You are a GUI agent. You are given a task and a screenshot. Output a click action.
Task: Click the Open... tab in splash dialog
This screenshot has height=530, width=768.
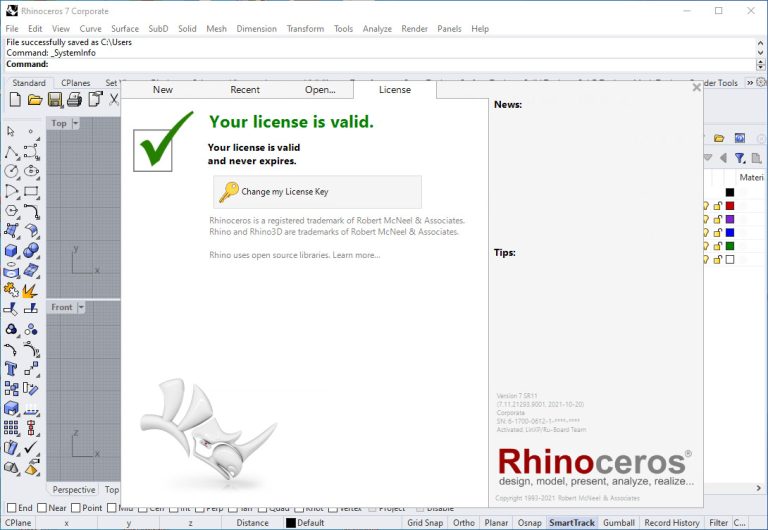coord(320,90)
